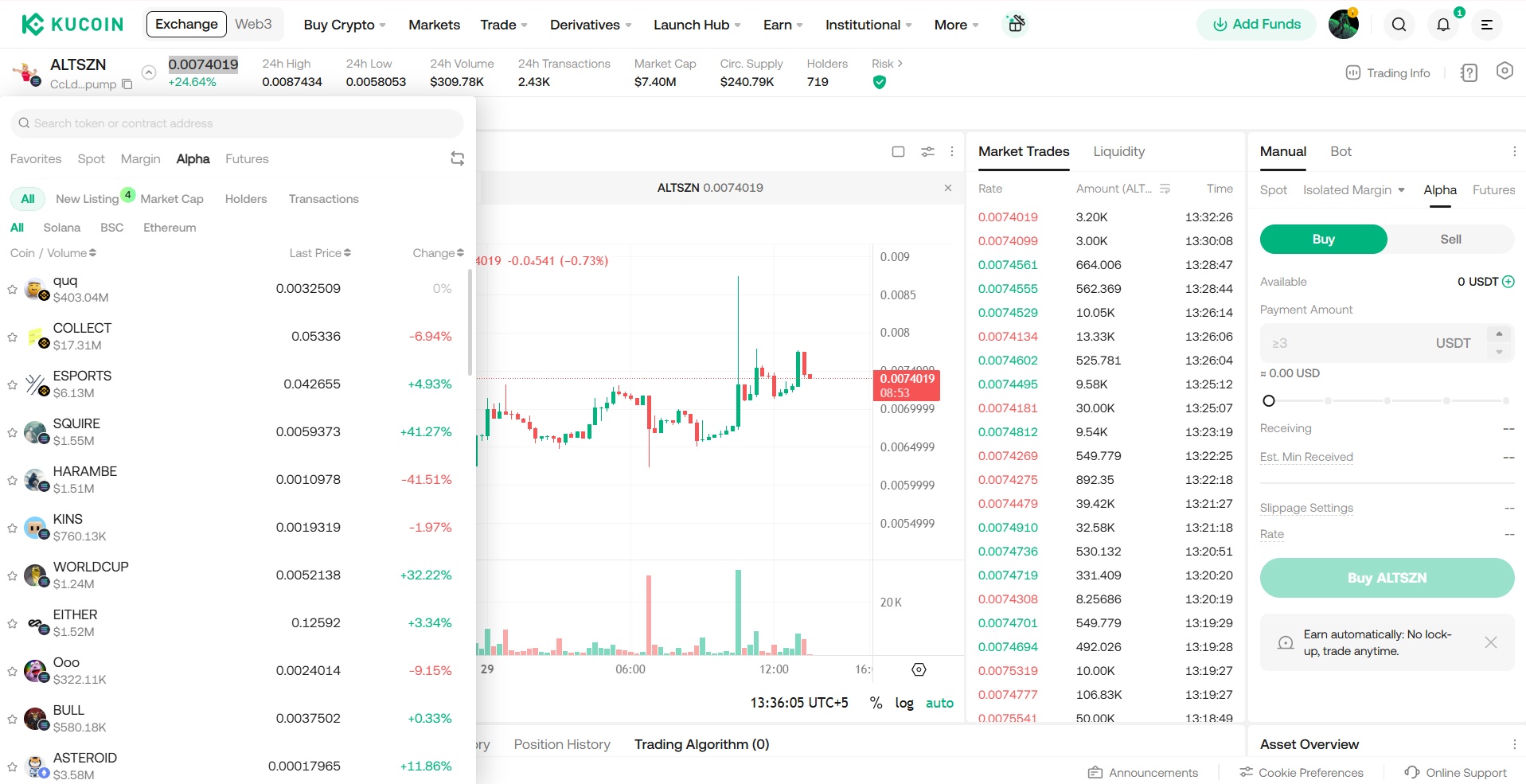Expand the Launch Hub dropdown
This screenshot has height=784, width=1526.
(x=697, y=25)
